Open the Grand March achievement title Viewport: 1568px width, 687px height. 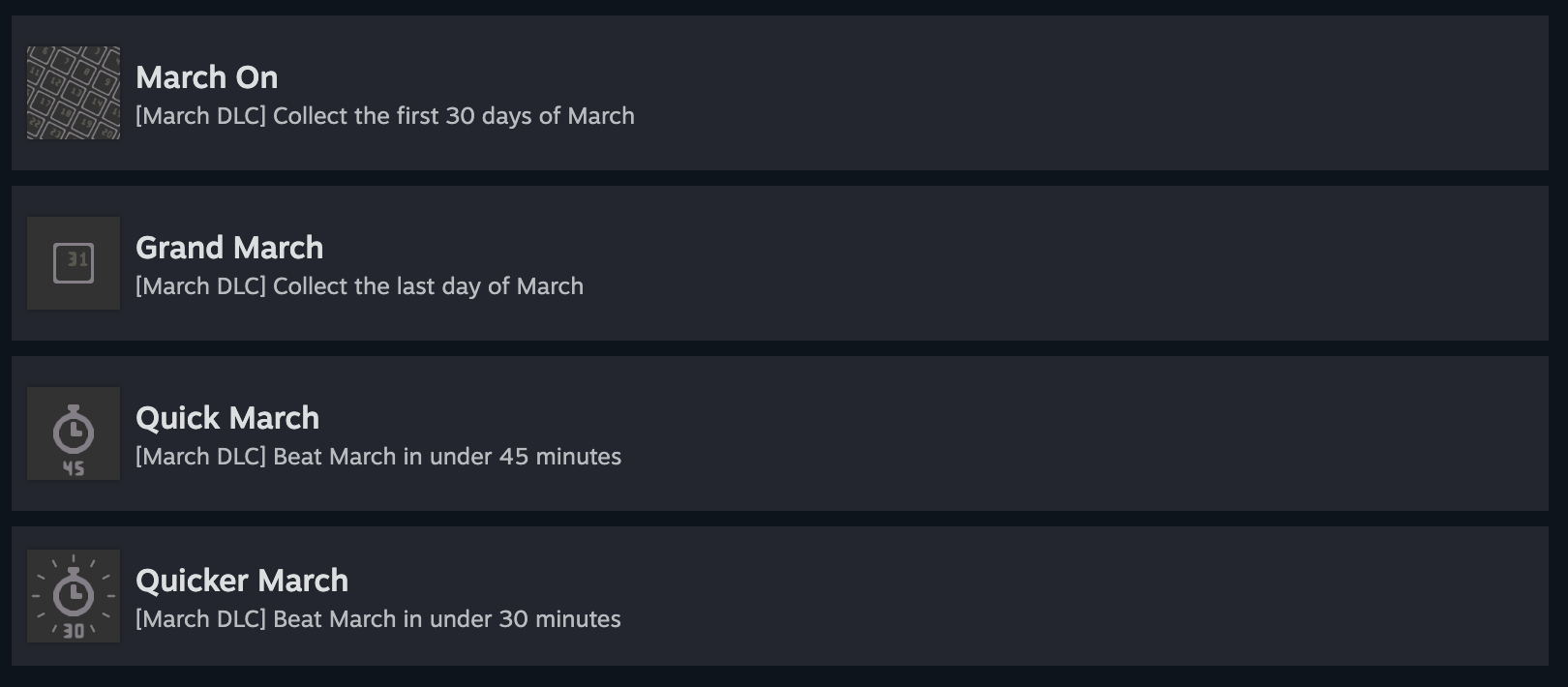tap(229, 248)
